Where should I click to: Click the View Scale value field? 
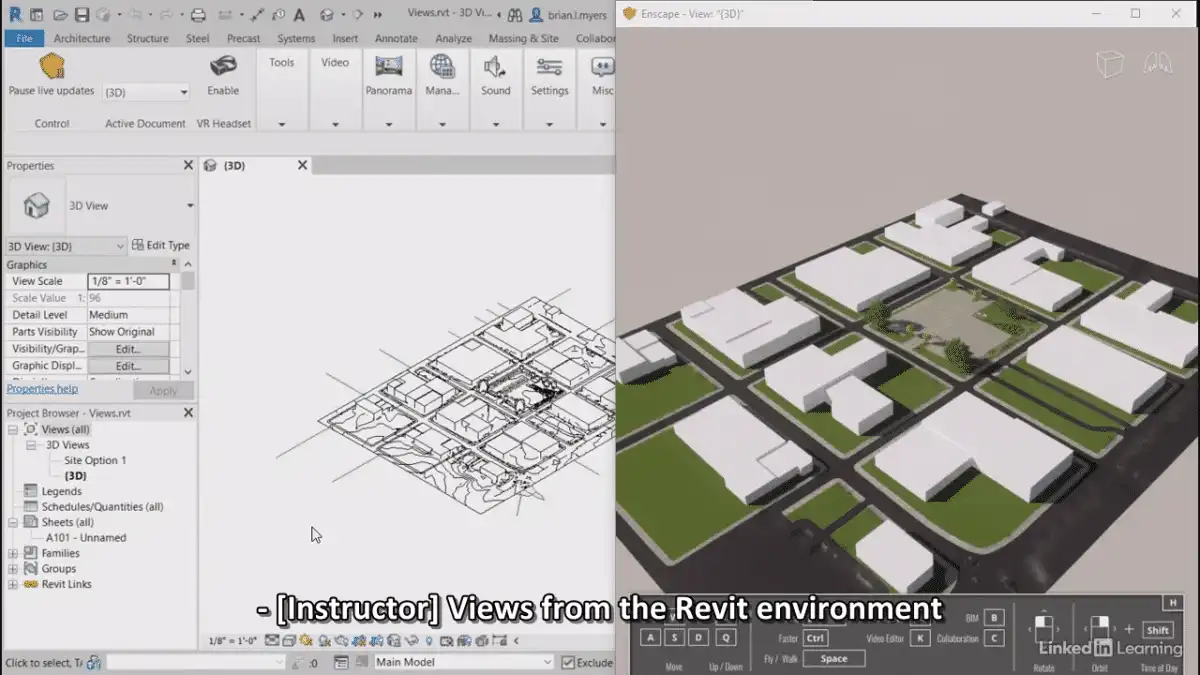point(129,282)
